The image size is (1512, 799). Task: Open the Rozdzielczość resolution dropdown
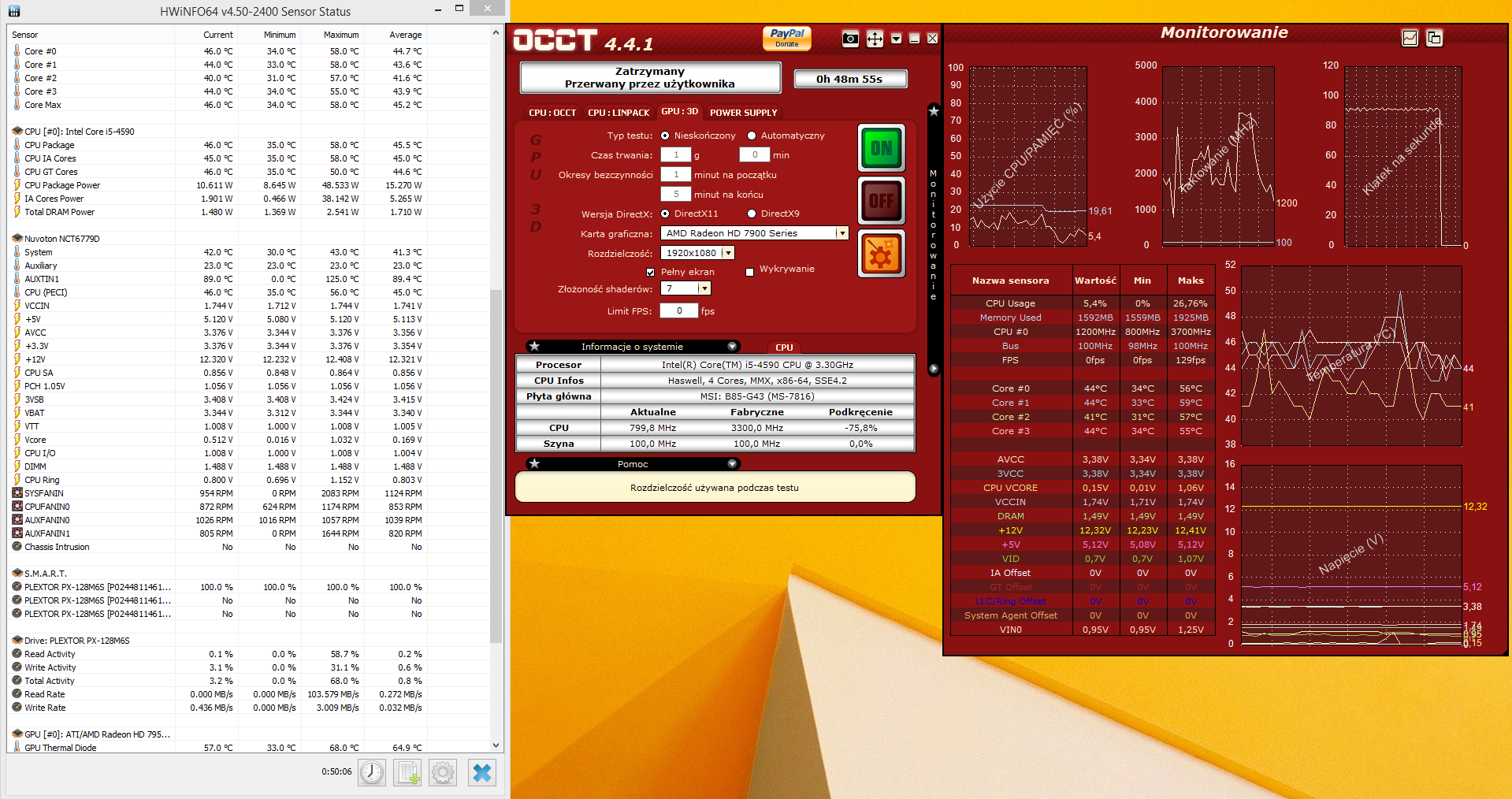(x=728, y=253)
